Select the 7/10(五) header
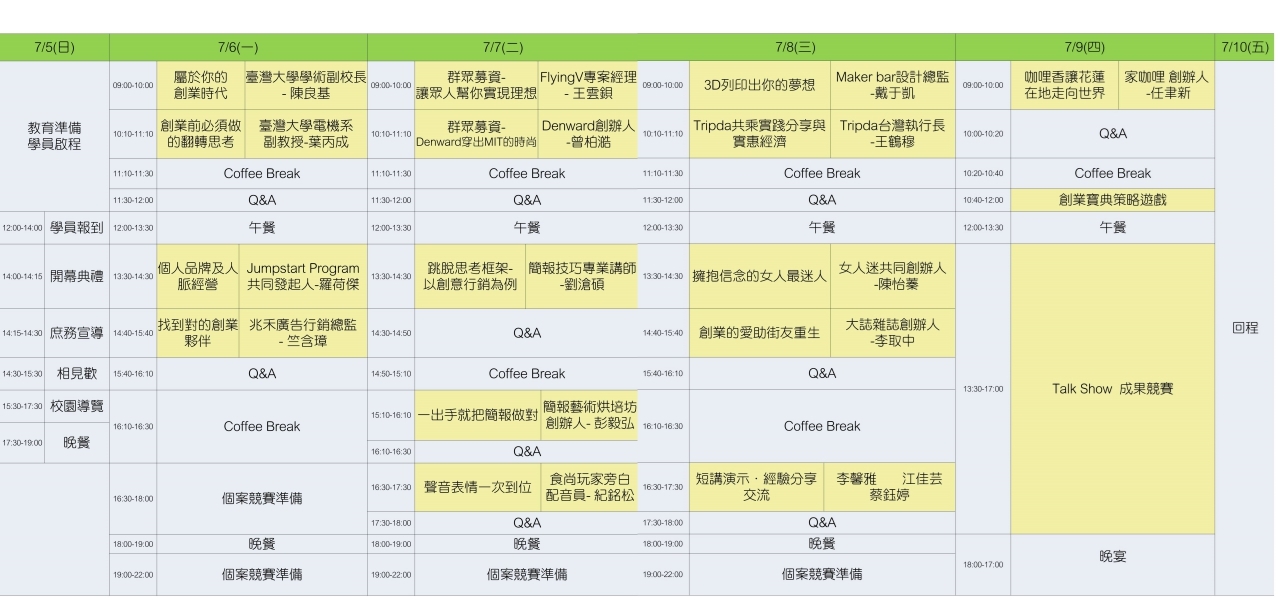The height and width of the screenshot is (600, 1280). [x=1246, y=48]
